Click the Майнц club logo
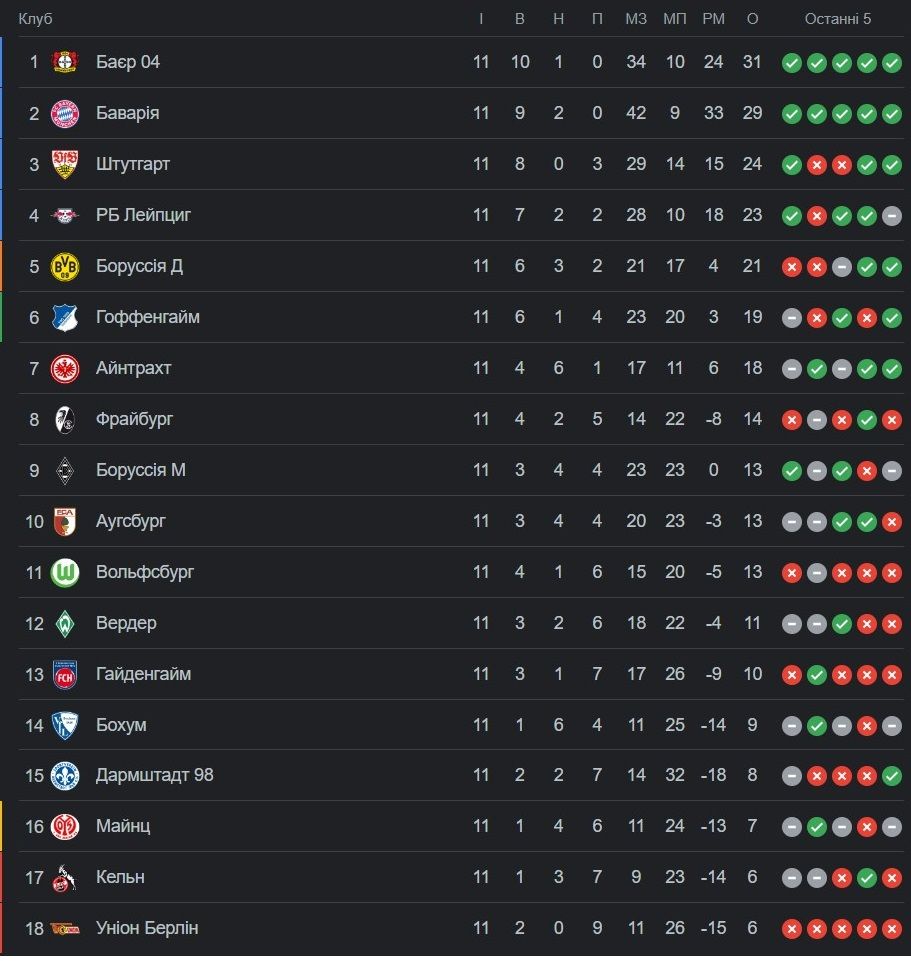The image size is (911, 961). pyautogui.click(x=65, y=826)
